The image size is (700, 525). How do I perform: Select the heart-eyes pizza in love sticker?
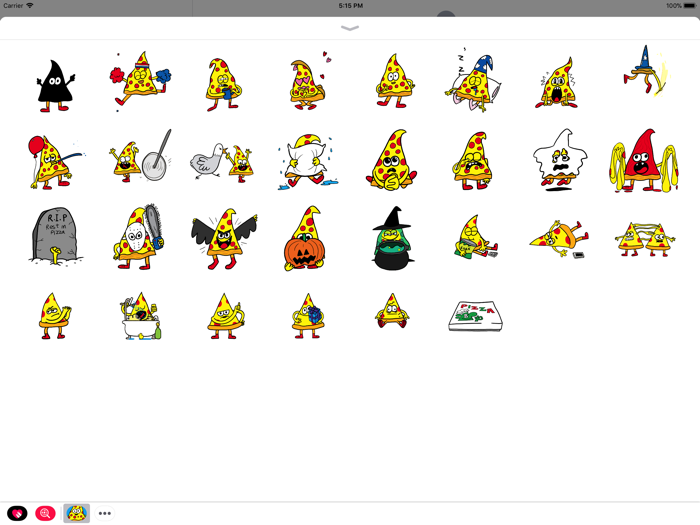click(309, 82)
